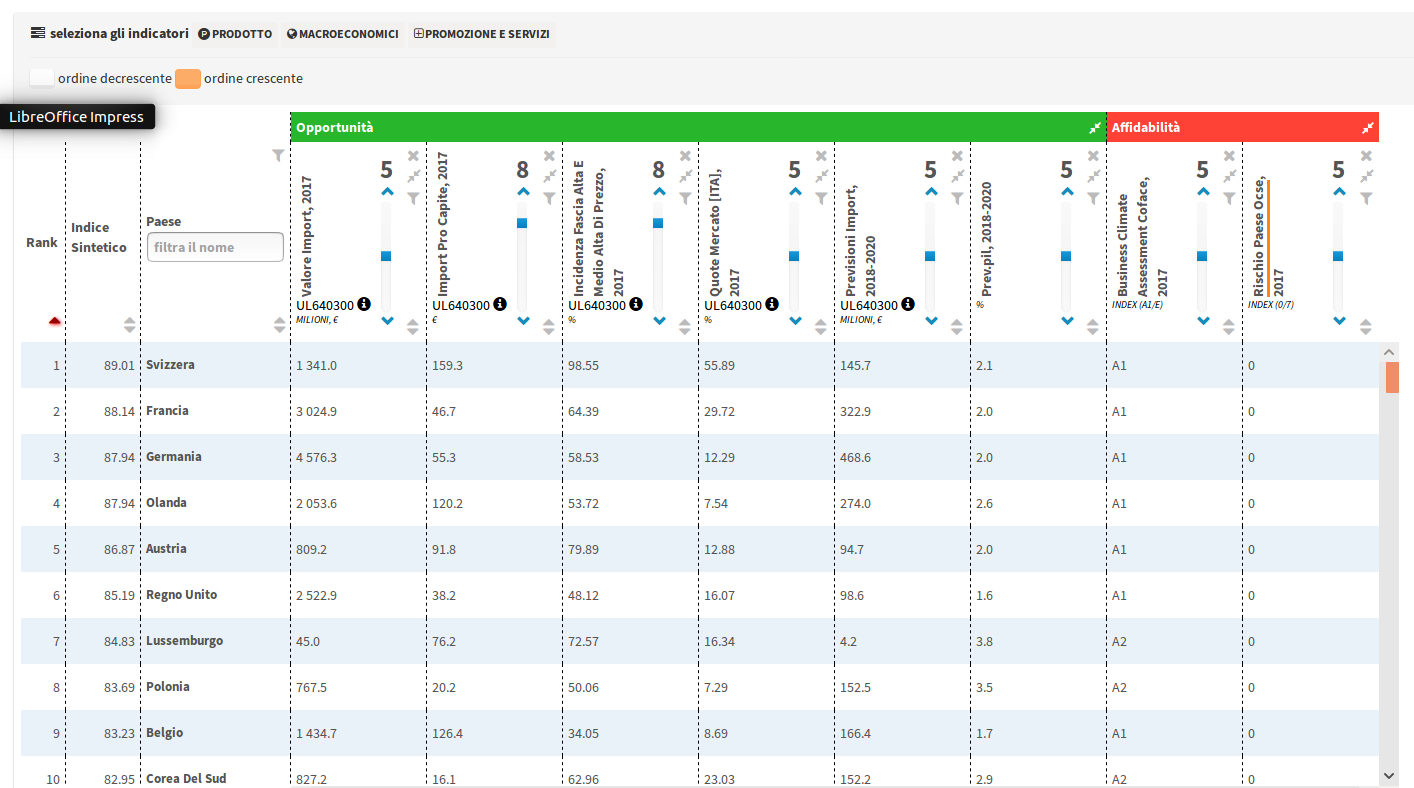Click the orange ordine crescente swatch
This screenshot has width=1414, height=788.
tap(188, 78)
